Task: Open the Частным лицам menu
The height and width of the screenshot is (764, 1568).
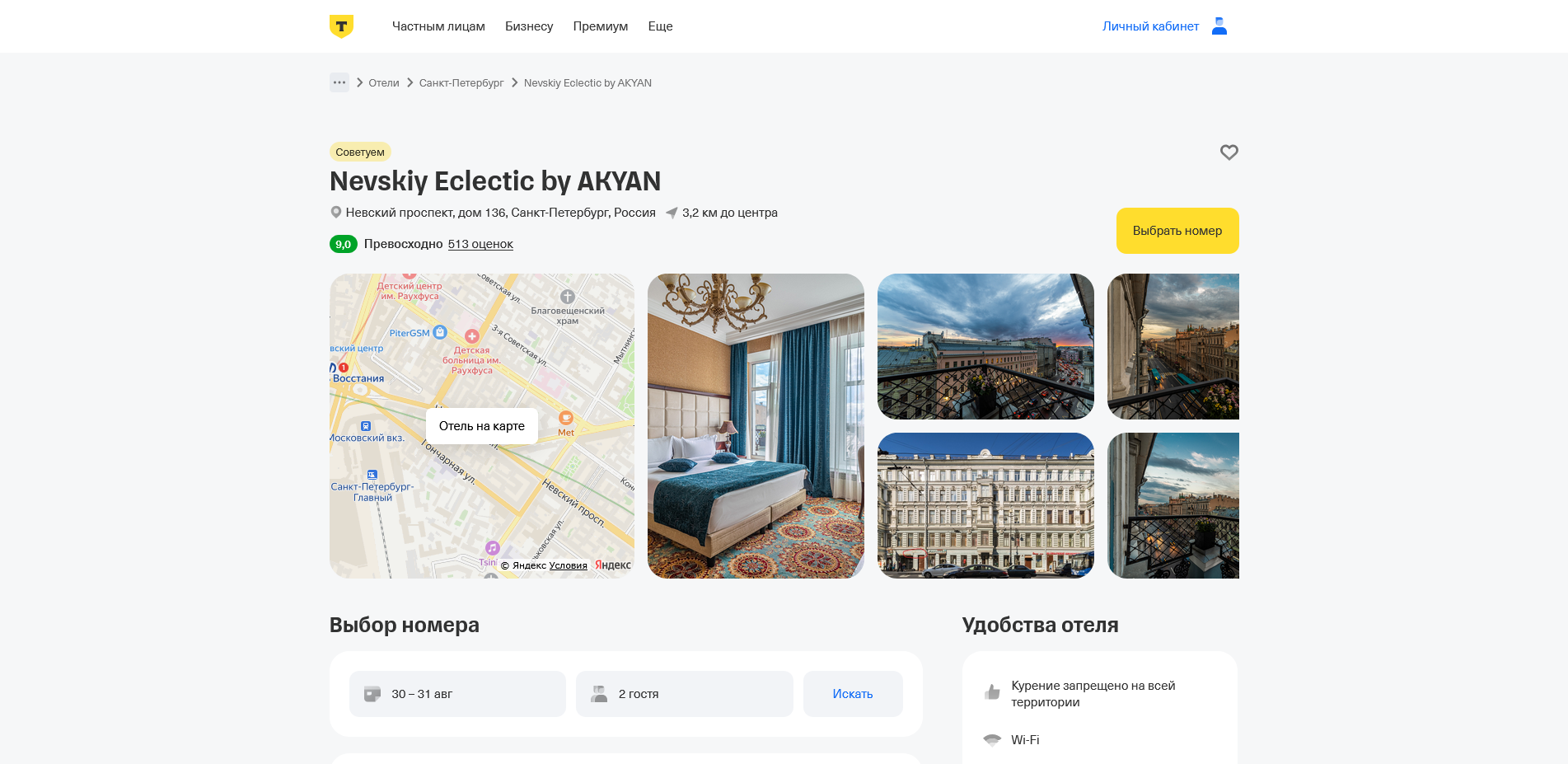Action: 438,26
